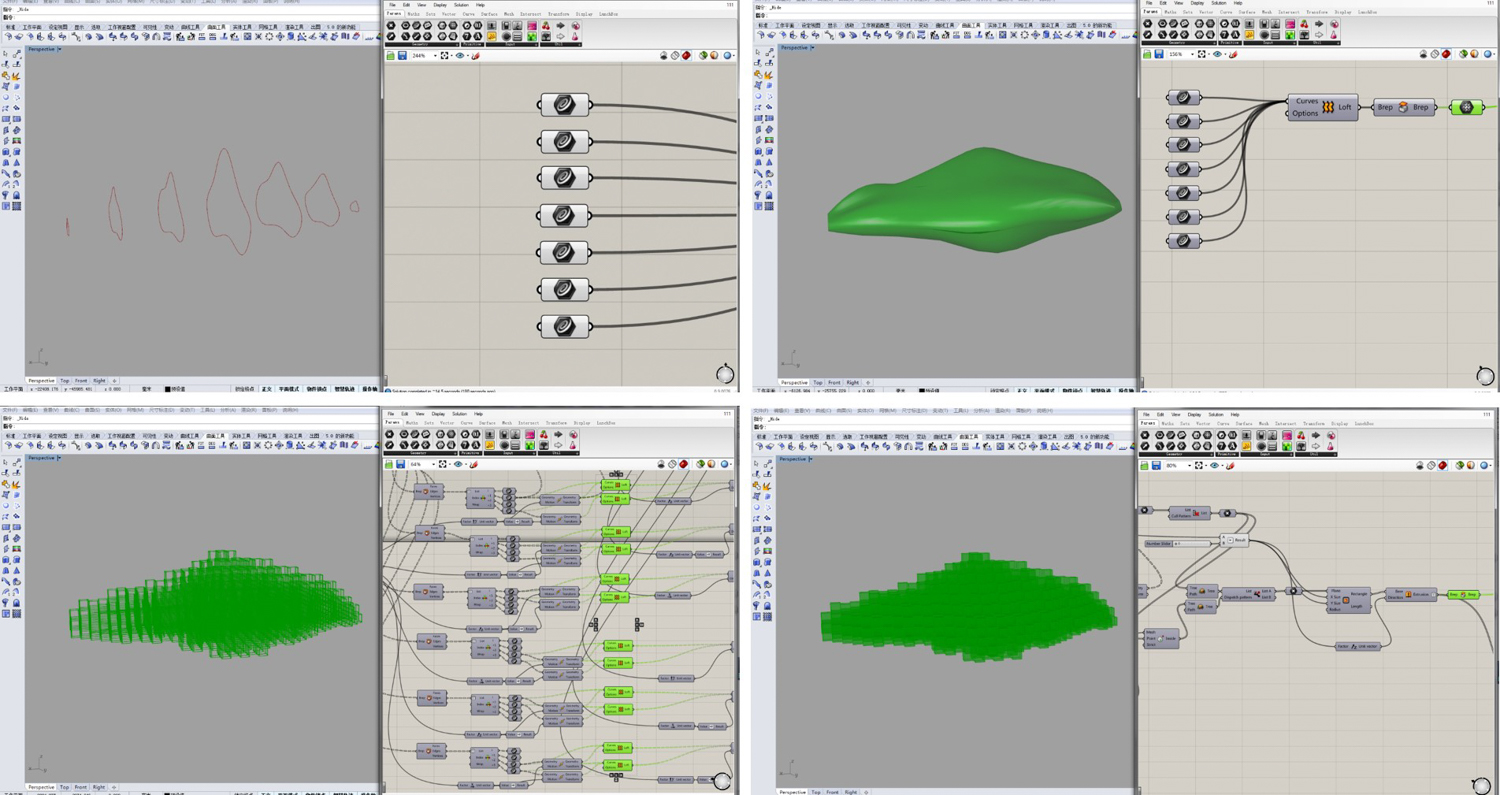Open the 网格工具 toolbar tab in top-left Rhino
1500x795 pixels.
tap(267, 27)
